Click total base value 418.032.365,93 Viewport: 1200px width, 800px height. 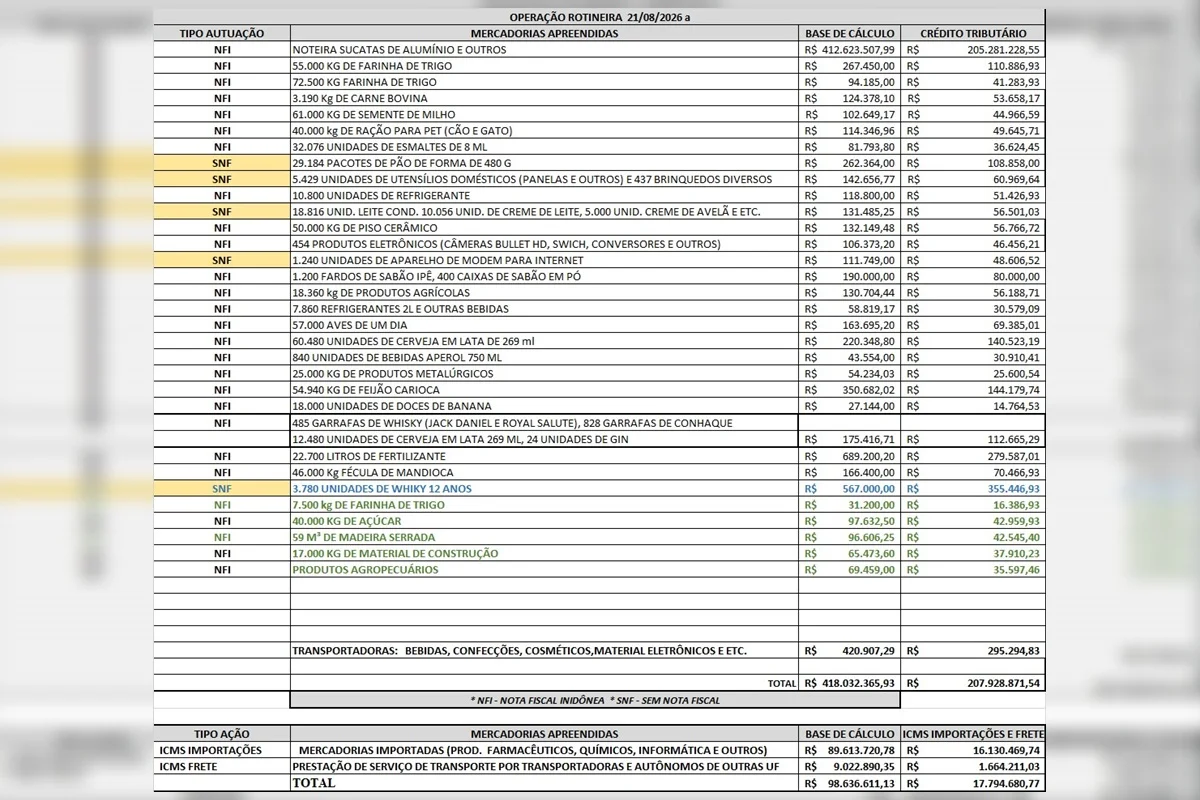857,683
